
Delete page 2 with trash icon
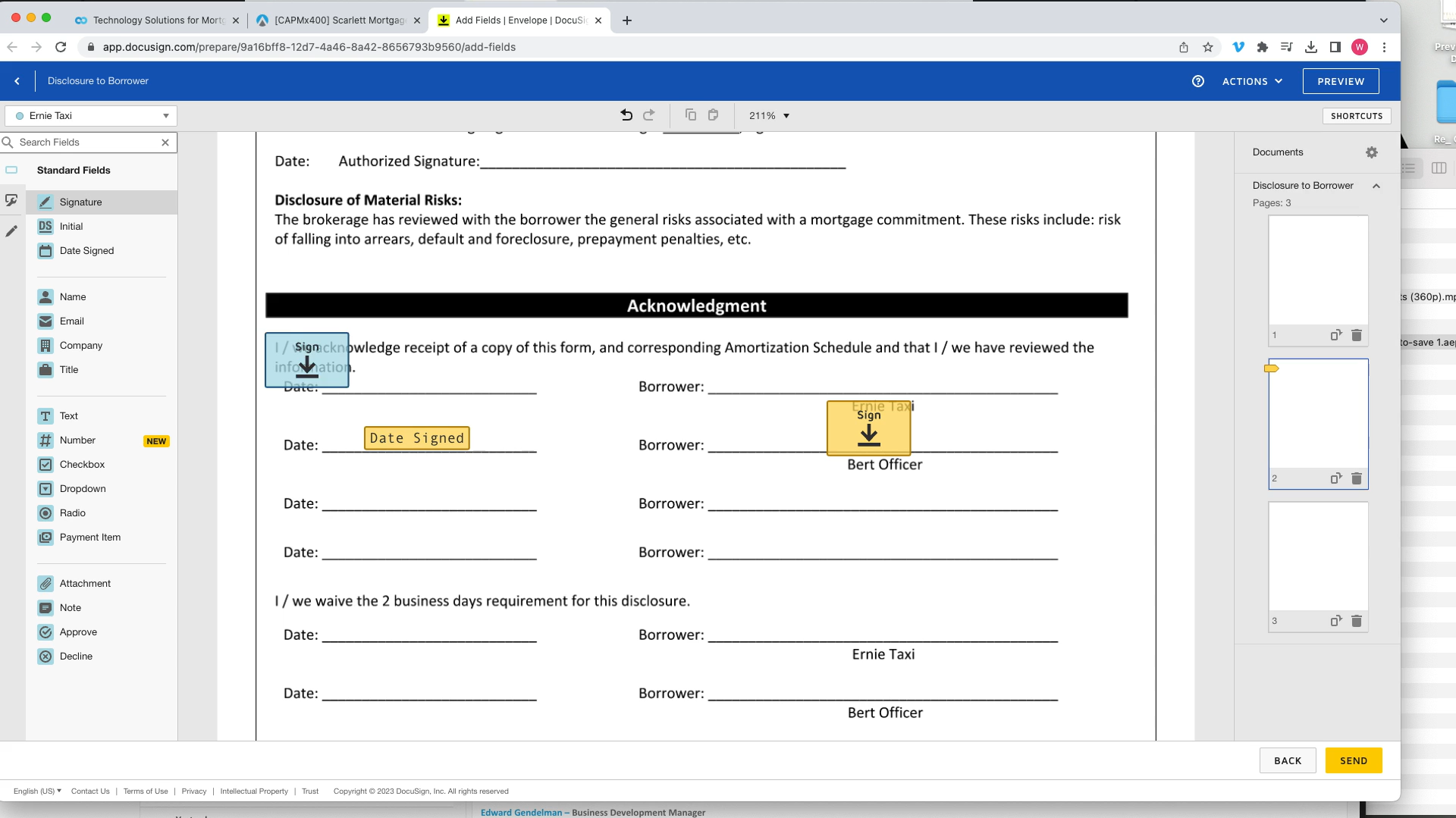tap(1357, 478)
